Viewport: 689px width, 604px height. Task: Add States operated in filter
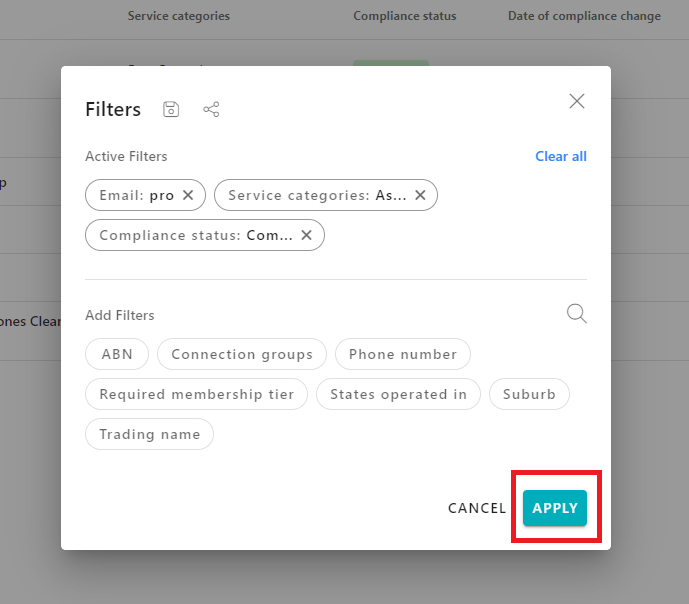click(398, 394)
